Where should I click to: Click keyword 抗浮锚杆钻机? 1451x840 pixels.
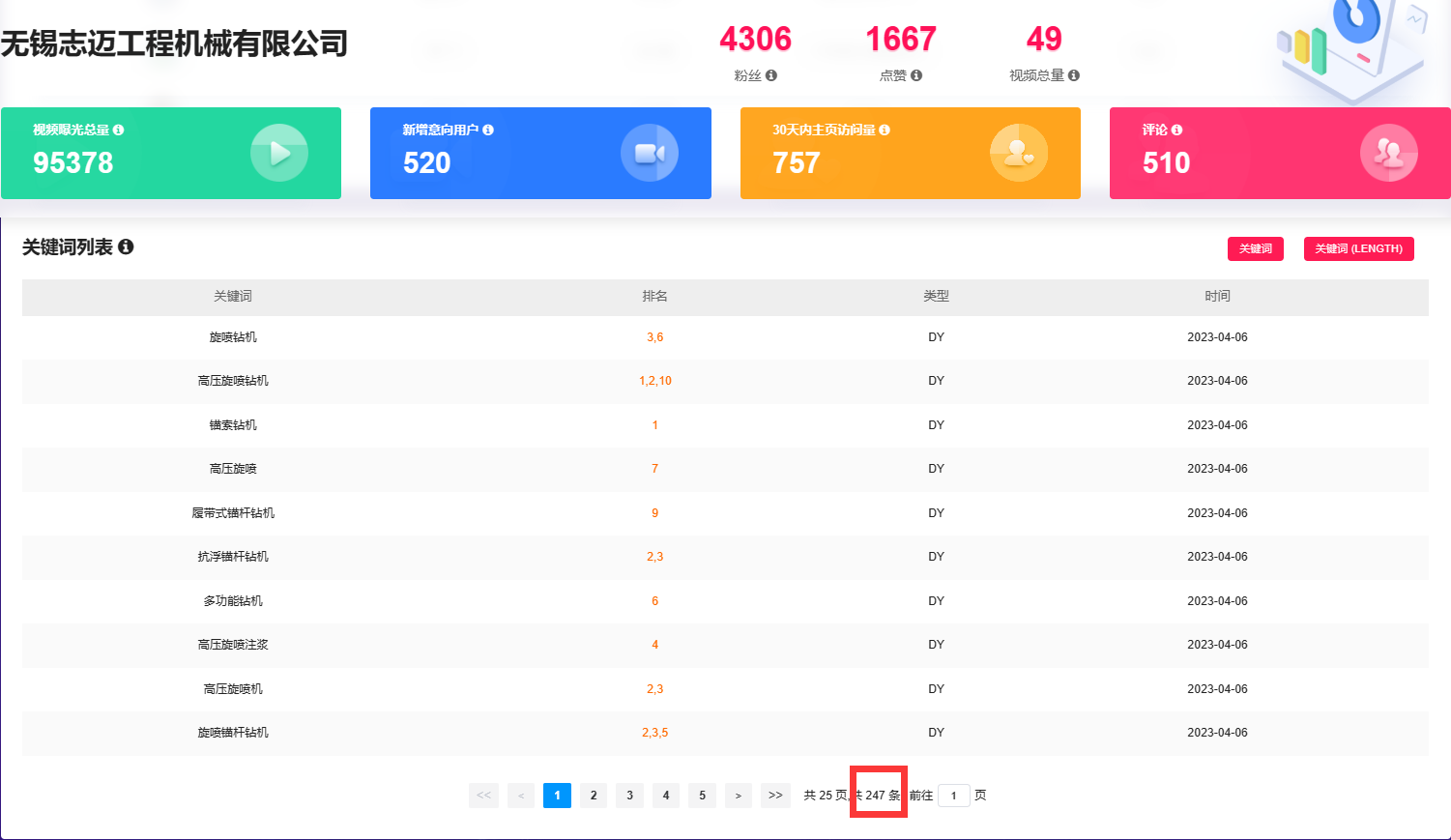(233, 557)
